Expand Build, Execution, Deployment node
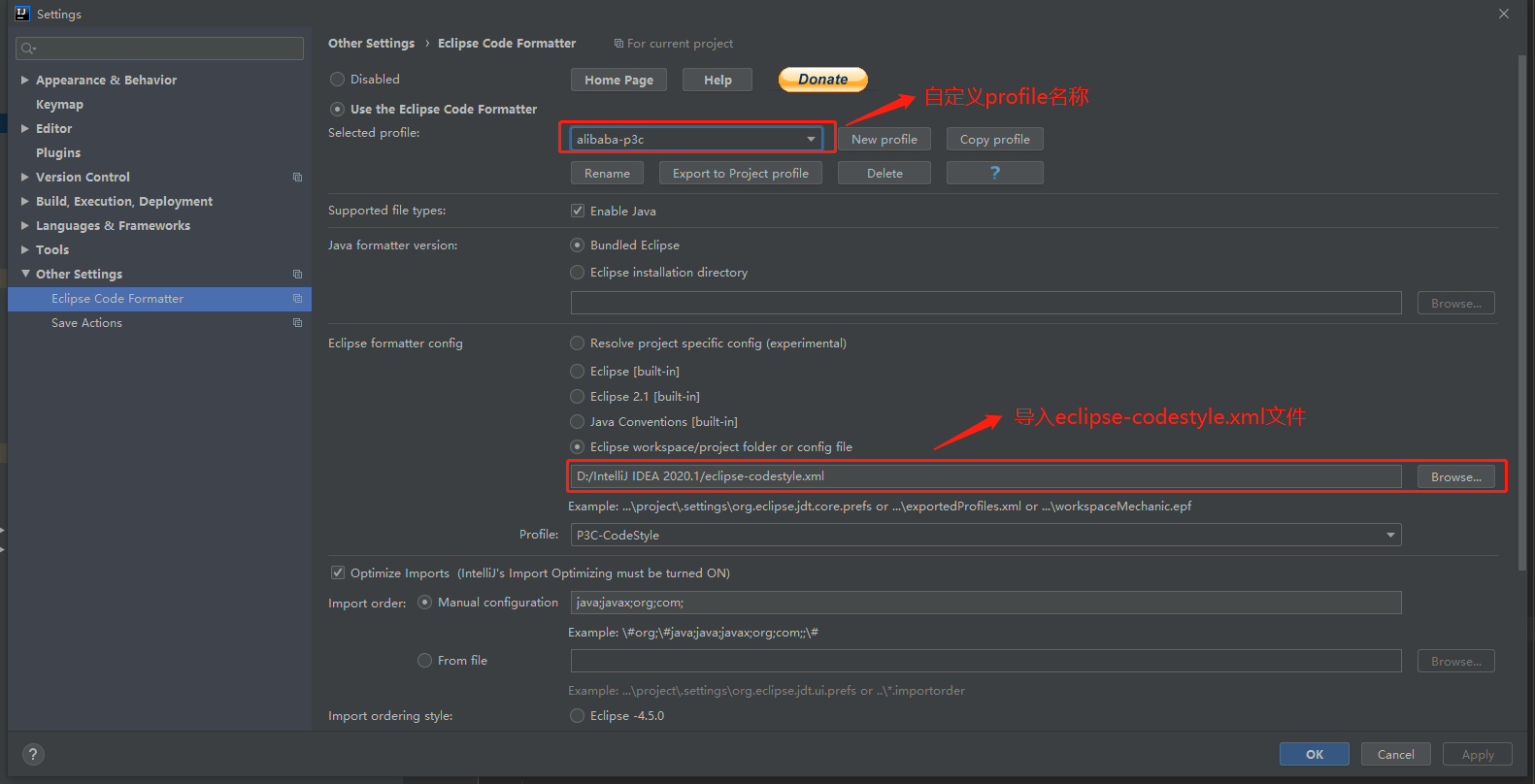This screenshot has height=784, width=1535. 25,202
